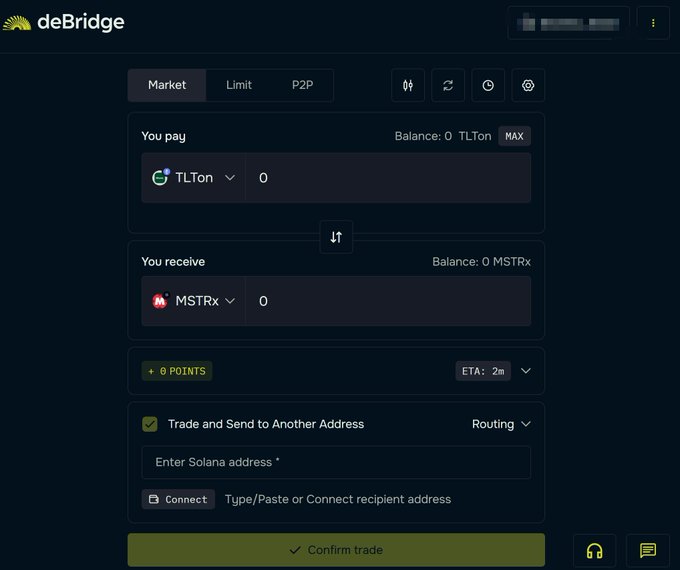Uncheck Trade and Send to Another Address
This screenshot has width=680, height=570.
click(150, 424)
